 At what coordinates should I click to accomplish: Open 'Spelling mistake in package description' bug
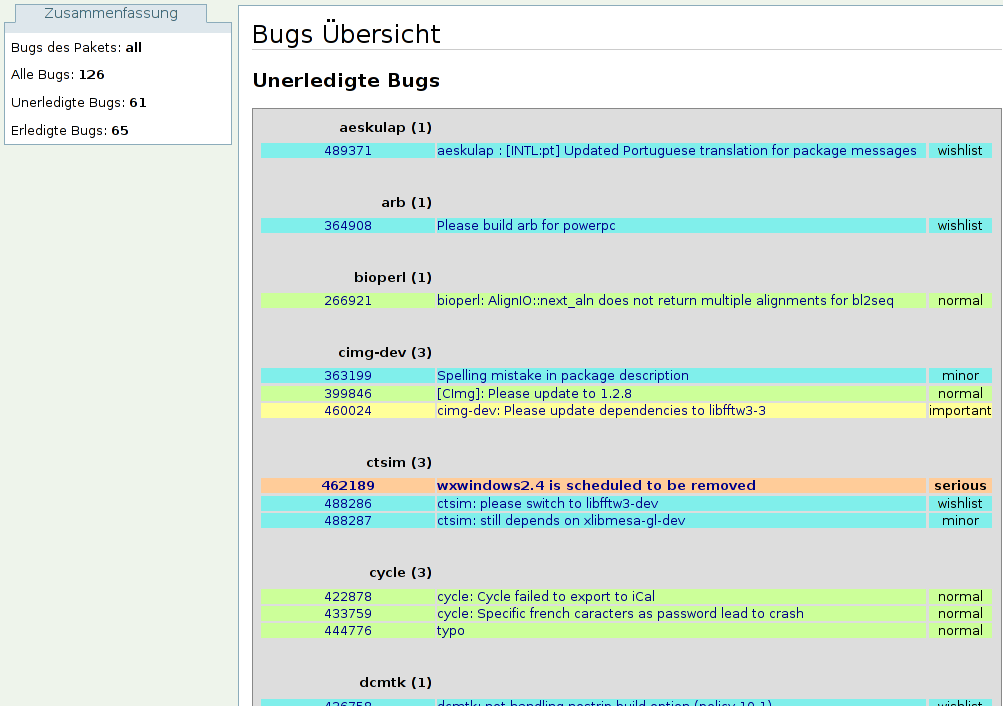(563, 375)
